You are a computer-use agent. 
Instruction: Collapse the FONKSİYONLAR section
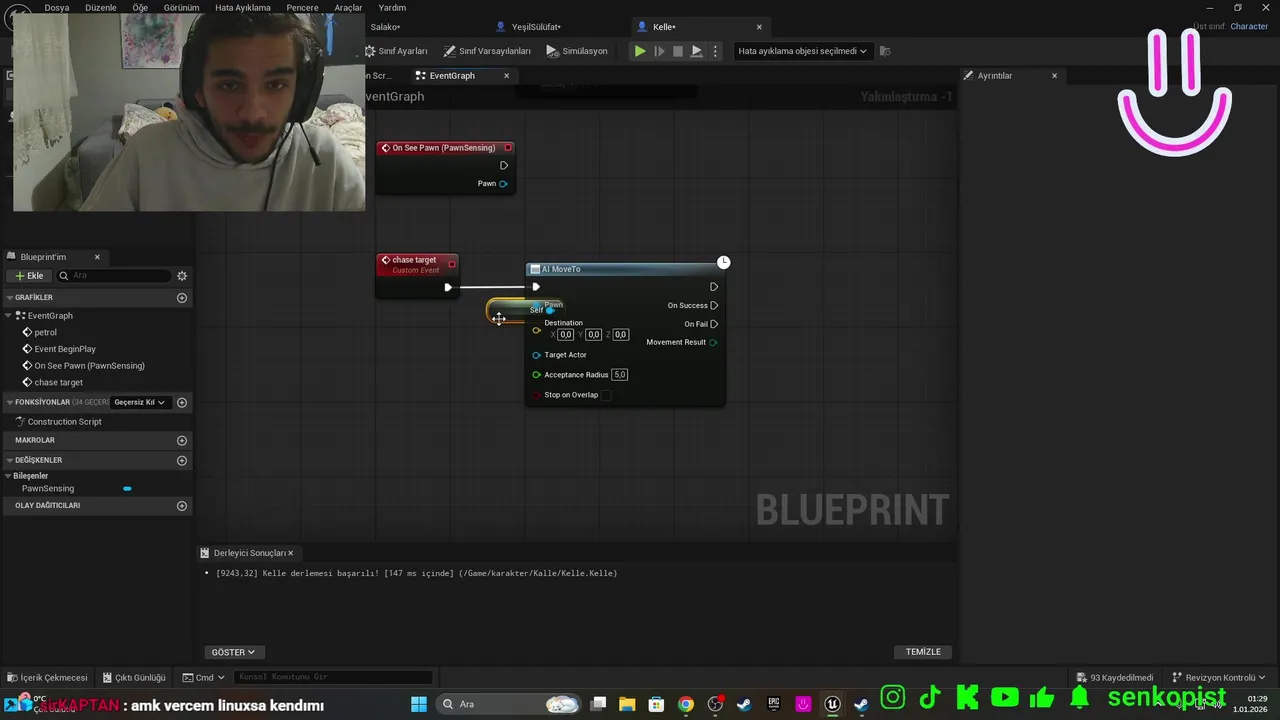coord(9,402)
